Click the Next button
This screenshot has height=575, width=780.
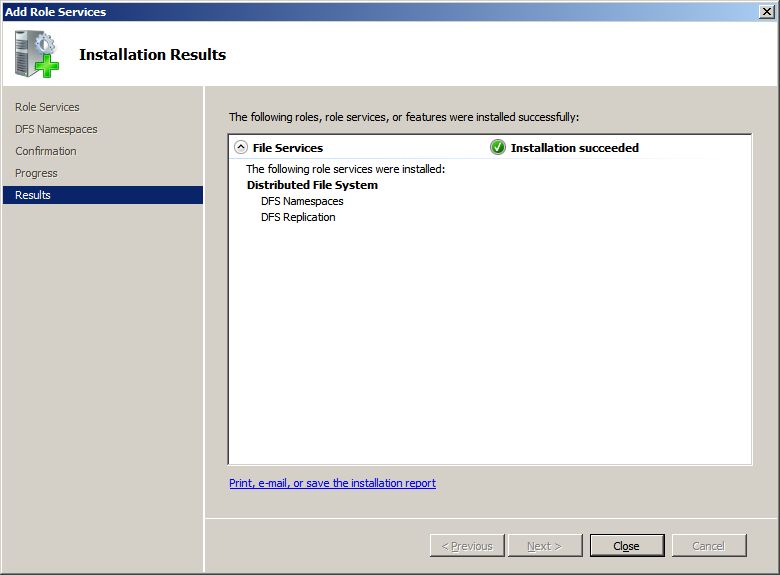545,546
